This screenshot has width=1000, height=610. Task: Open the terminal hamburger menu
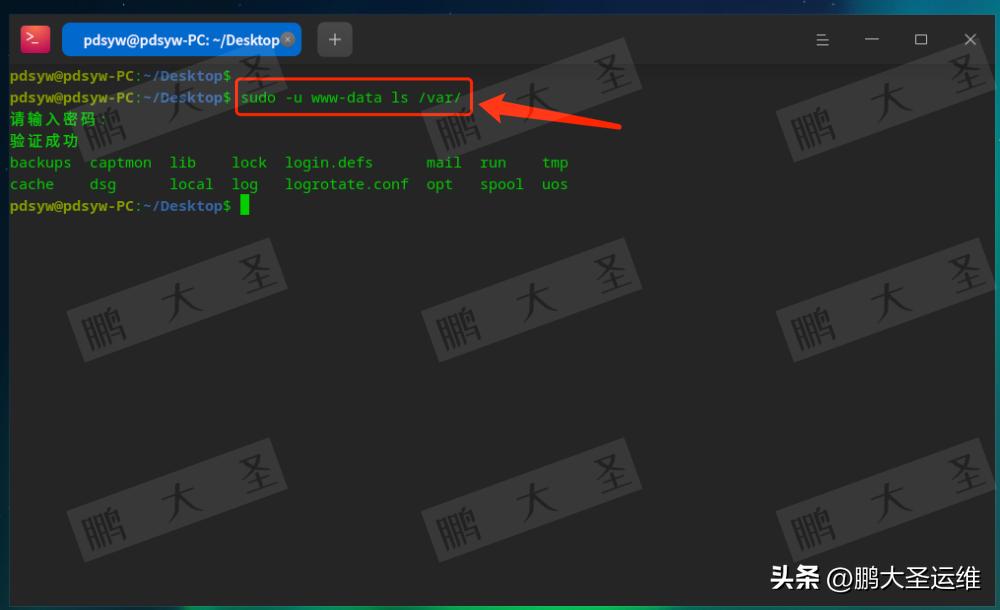point(823,40)
